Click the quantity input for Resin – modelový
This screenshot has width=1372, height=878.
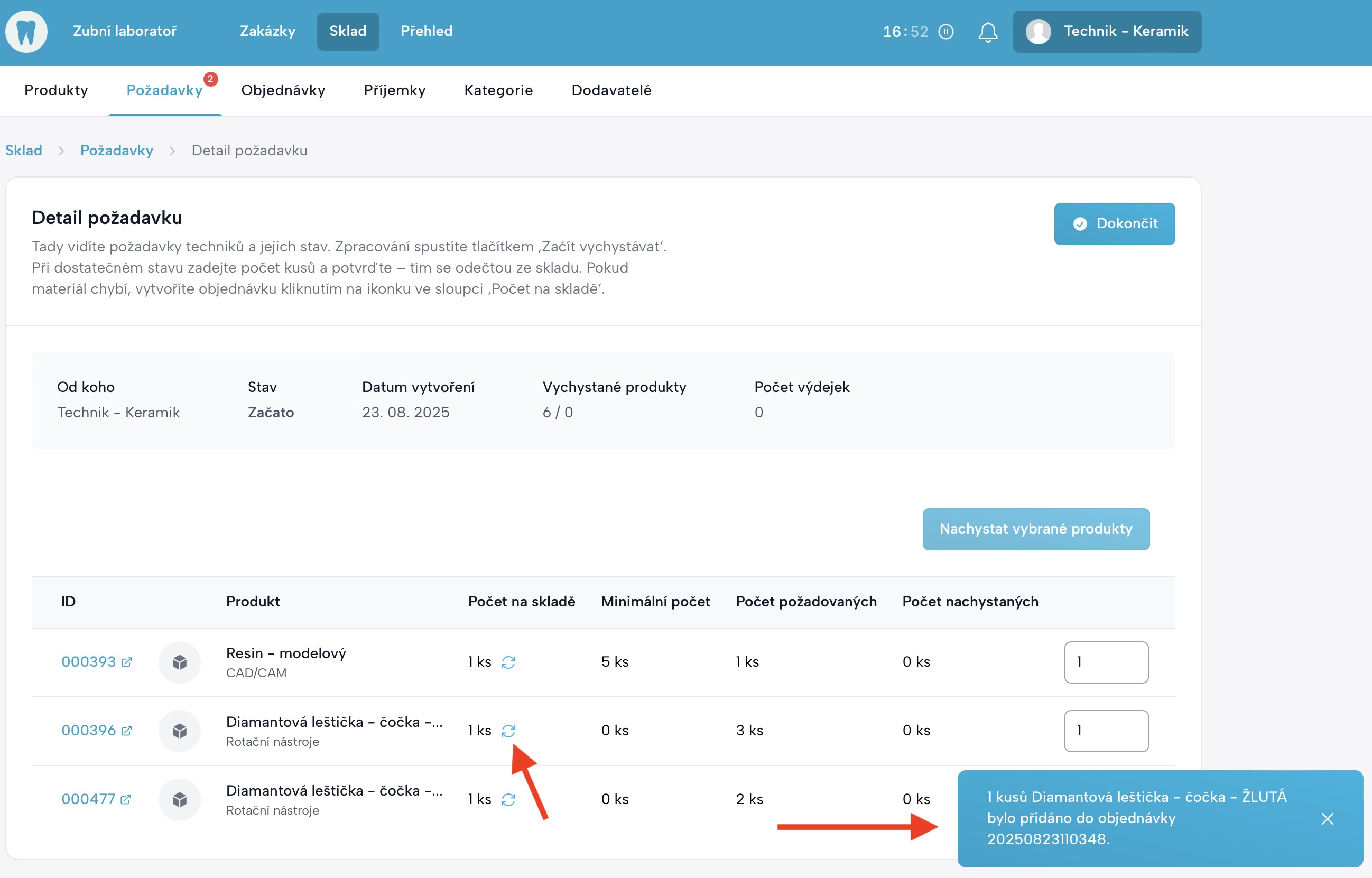(x=1105, y=662)
